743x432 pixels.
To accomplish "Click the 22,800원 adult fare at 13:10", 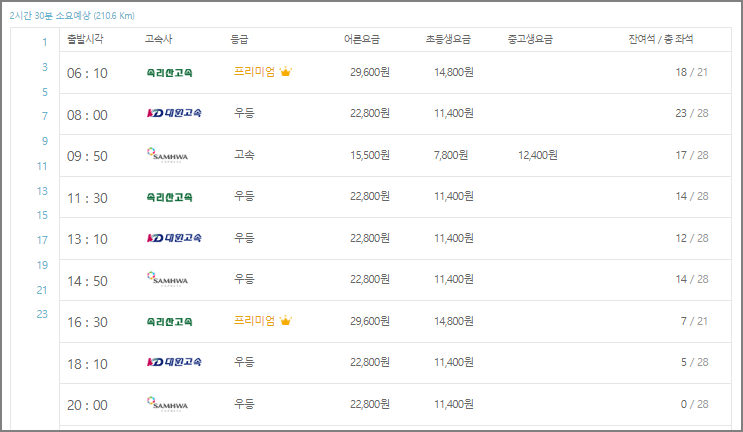I will click(370, 238).
